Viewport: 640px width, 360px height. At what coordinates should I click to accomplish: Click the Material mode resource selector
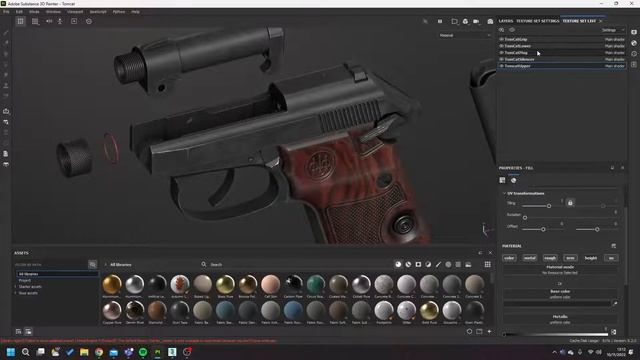[560, 270]
